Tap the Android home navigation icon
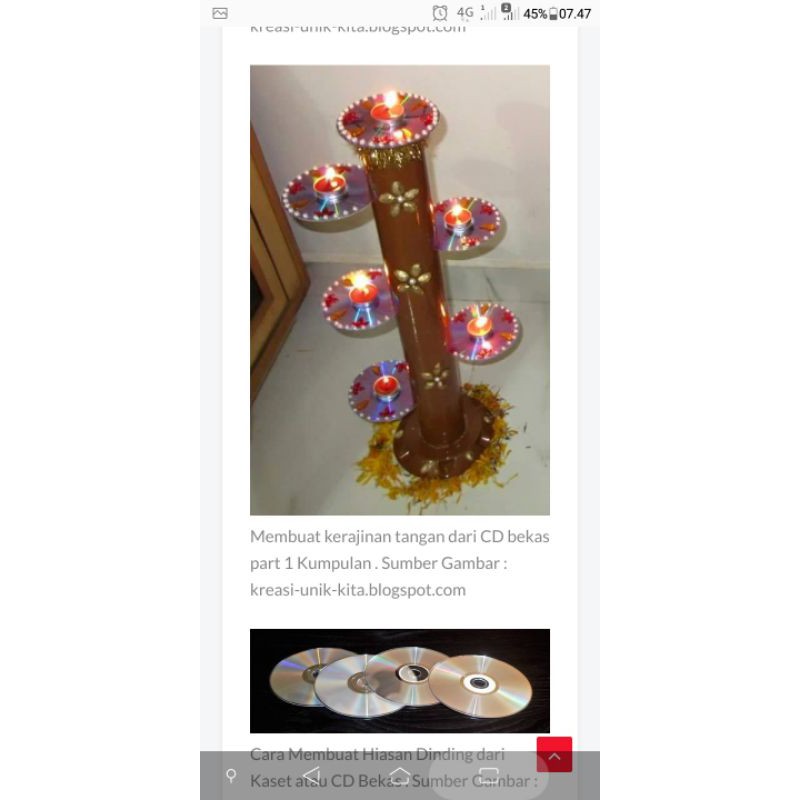This screenshot has height=800, width=800. (x=400, y=776)
